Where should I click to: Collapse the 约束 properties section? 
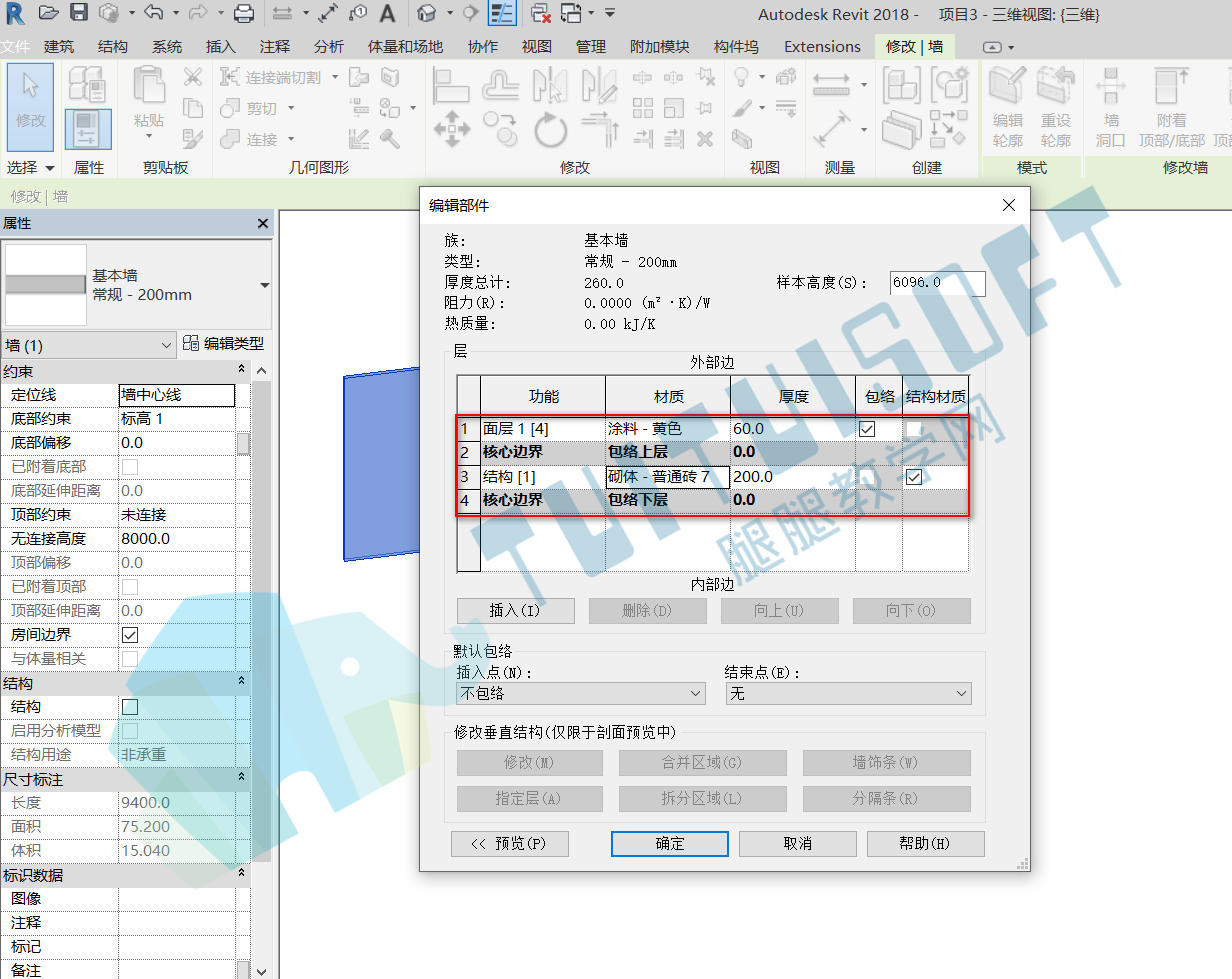click(241, 370)
